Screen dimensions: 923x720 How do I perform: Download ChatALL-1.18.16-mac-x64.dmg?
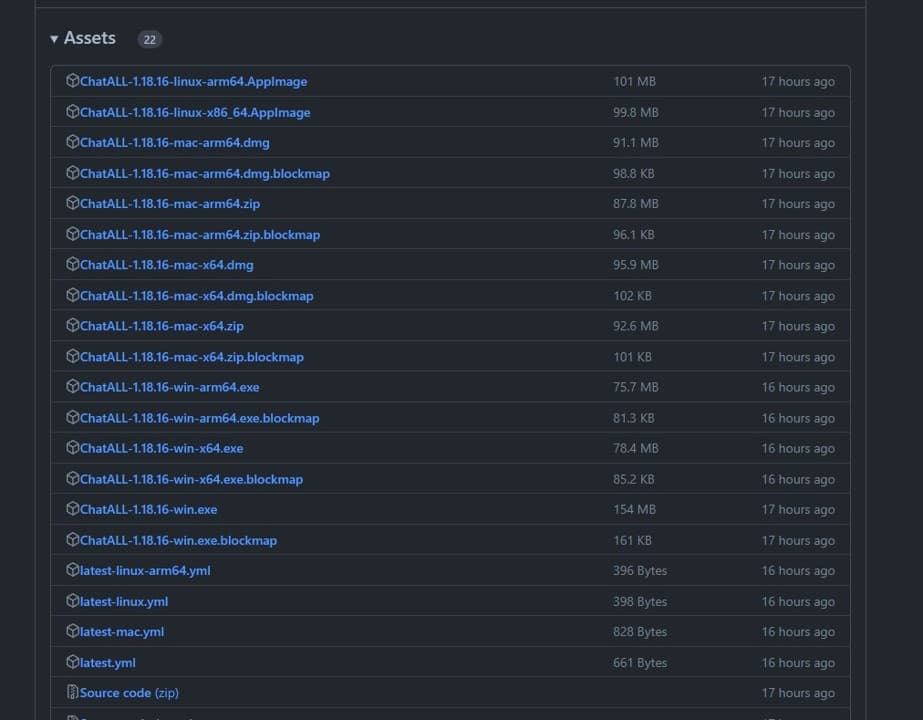click(167, 265)
